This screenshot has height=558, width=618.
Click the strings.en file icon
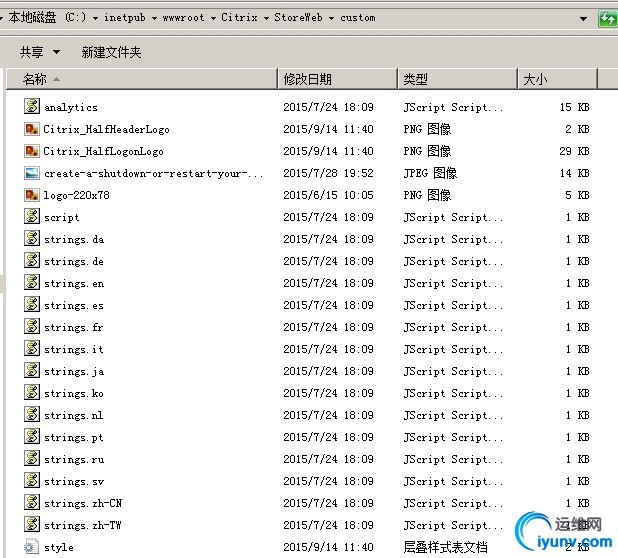click(x=32, y=283)
